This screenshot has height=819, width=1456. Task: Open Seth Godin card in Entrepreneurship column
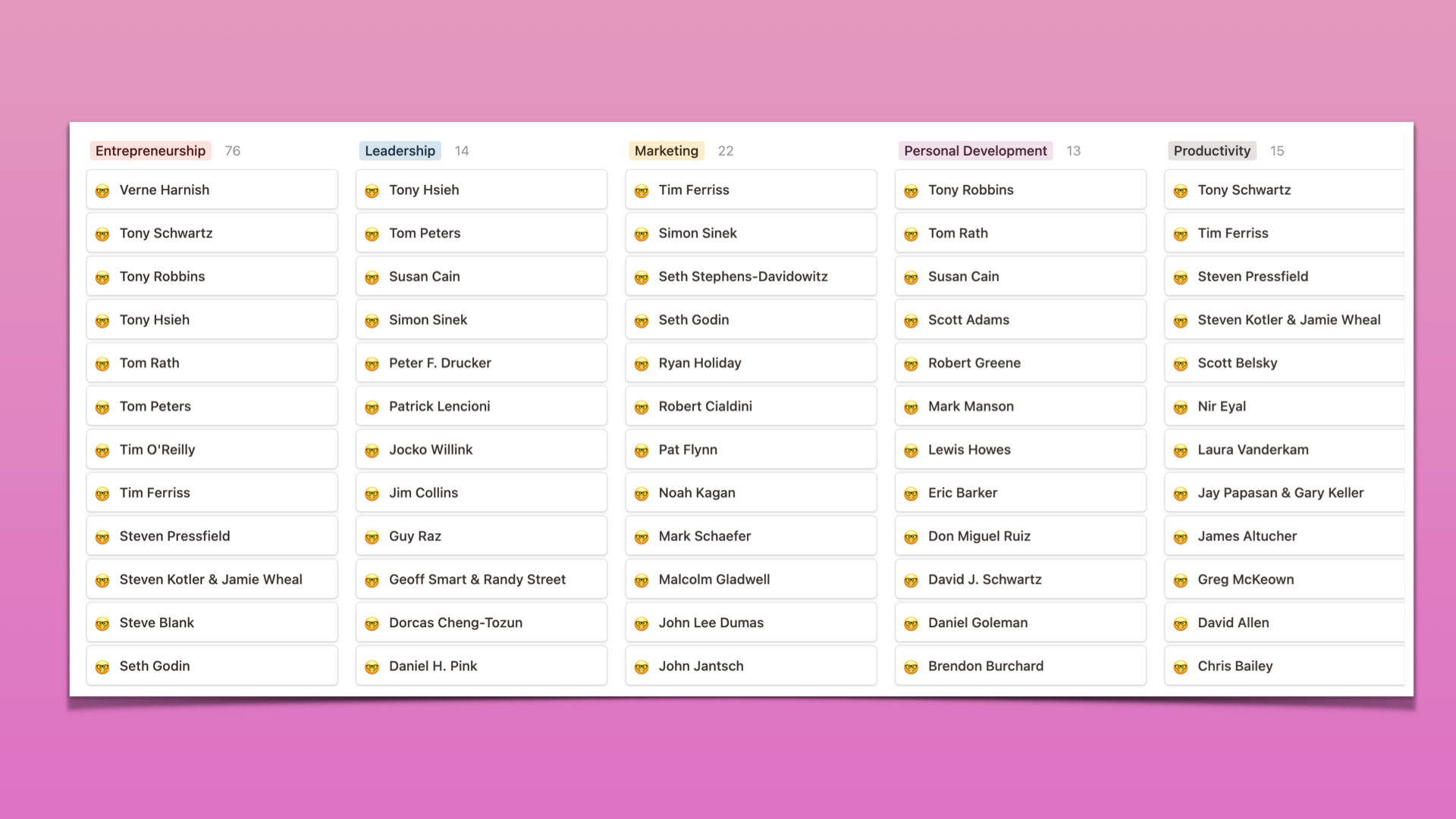click(x=212, y=666)
